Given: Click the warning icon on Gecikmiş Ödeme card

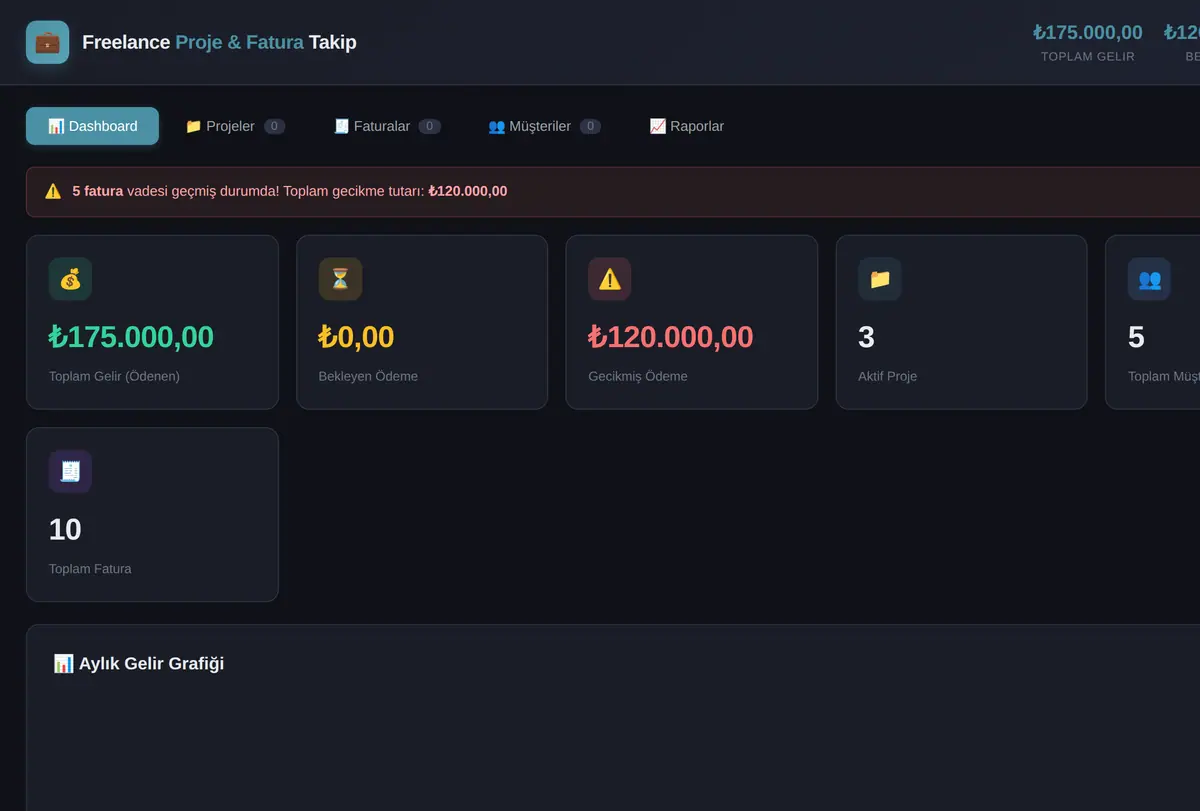Looking at the screenshot, I should click(x=610, y=279).
